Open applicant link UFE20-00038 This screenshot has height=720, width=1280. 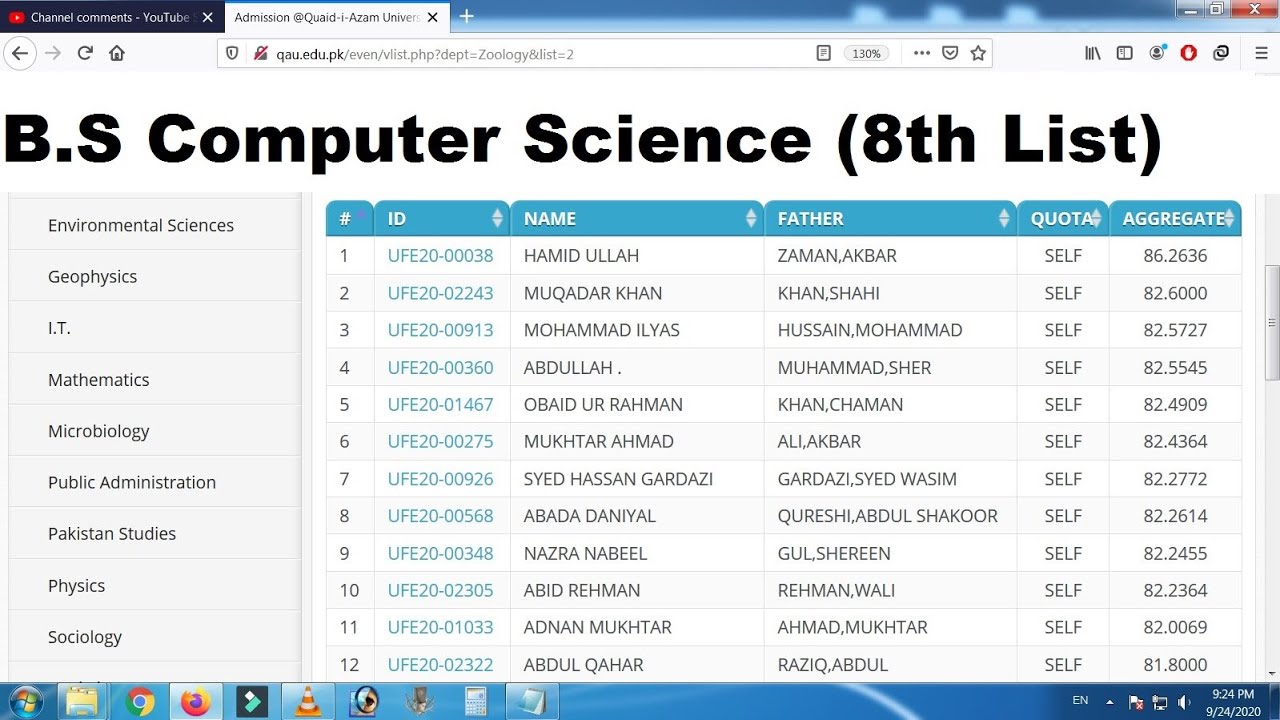(x=440, y=255)
